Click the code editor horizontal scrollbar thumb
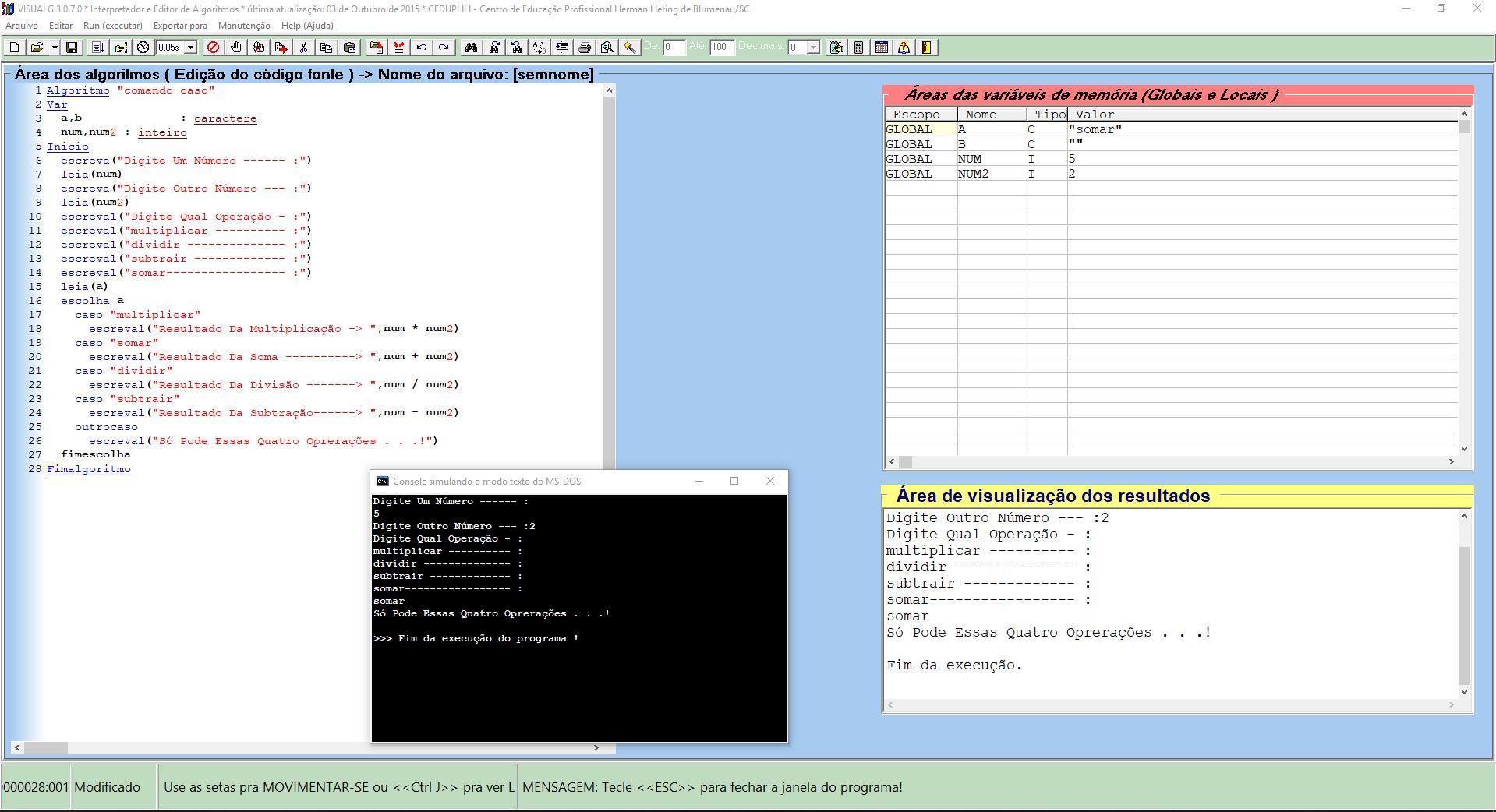The image size is (1496, 812). 46,748
